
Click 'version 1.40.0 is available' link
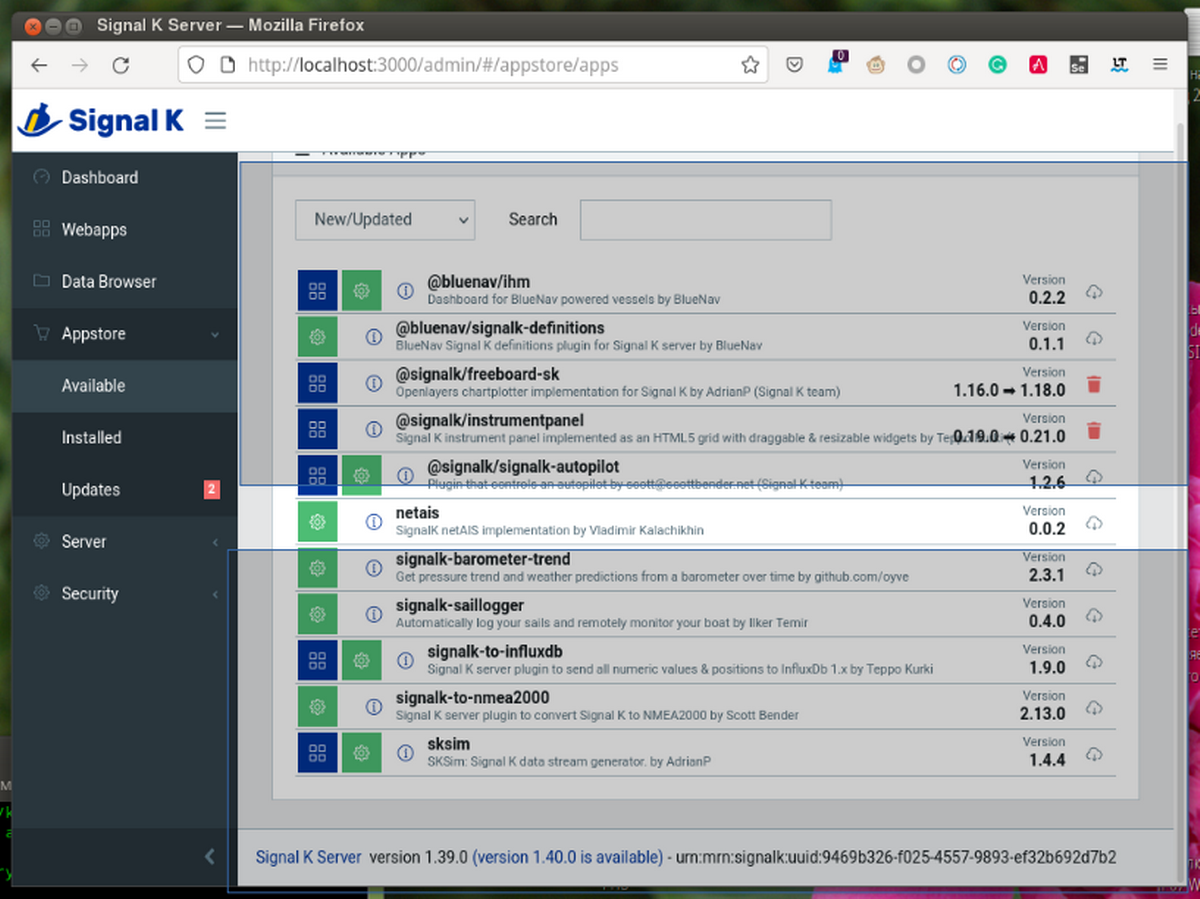(568, 857)
